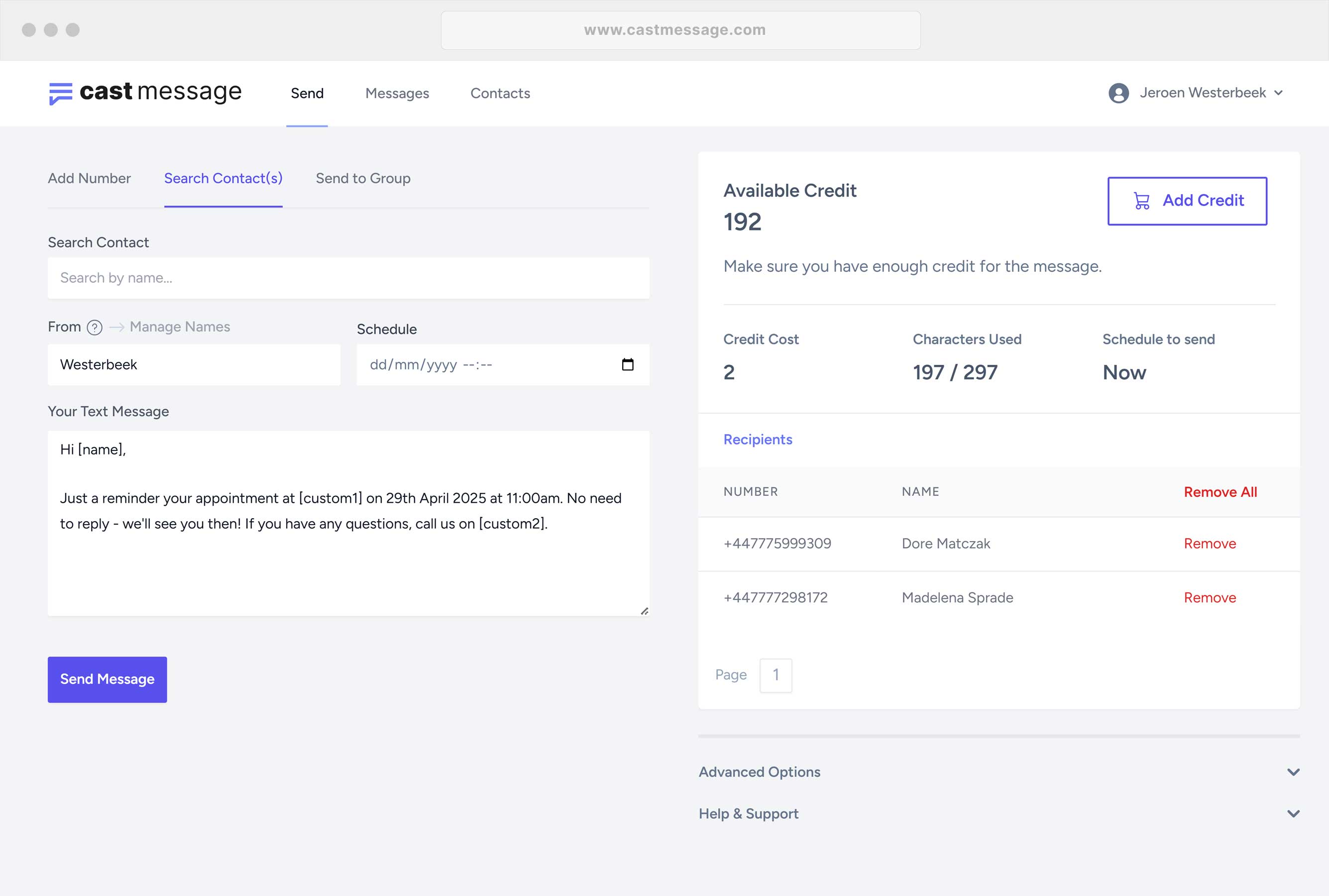Image resolution: width=1329 pixels, height=896 pixels.
Task: Open the calendar picker in Schedule field
Action: pos(627,364)
